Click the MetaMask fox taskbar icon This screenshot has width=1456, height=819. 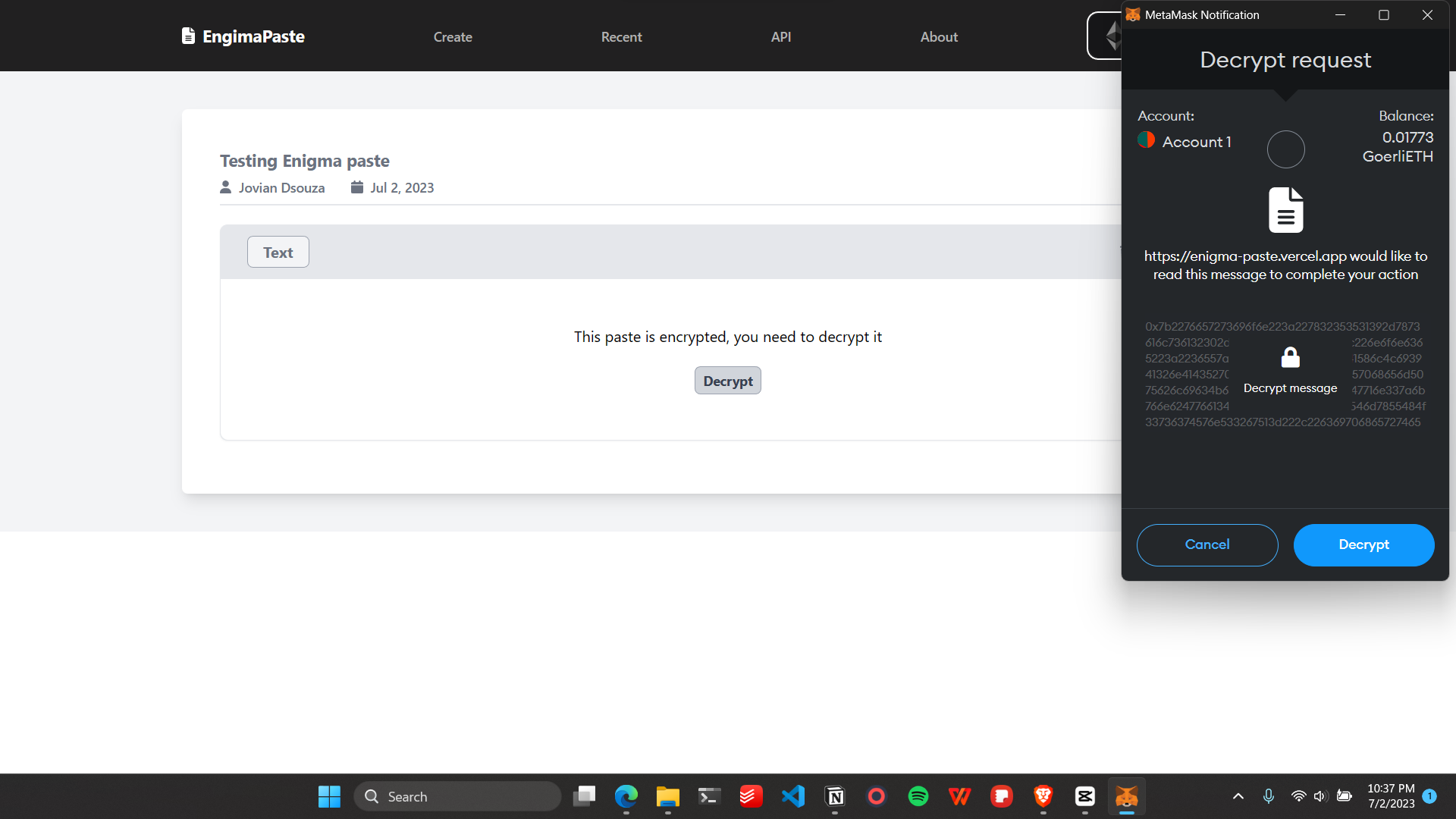1126,796
